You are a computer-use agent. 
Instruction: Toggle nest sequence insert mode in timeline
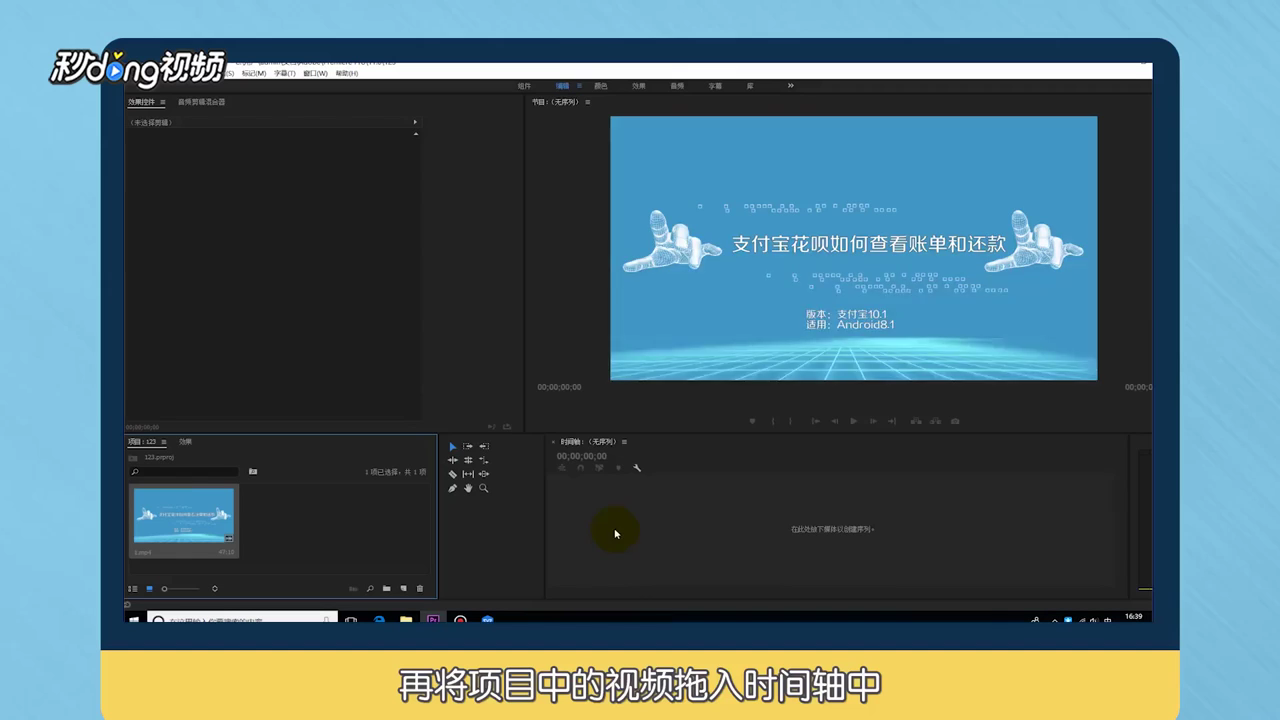[562, 468]
